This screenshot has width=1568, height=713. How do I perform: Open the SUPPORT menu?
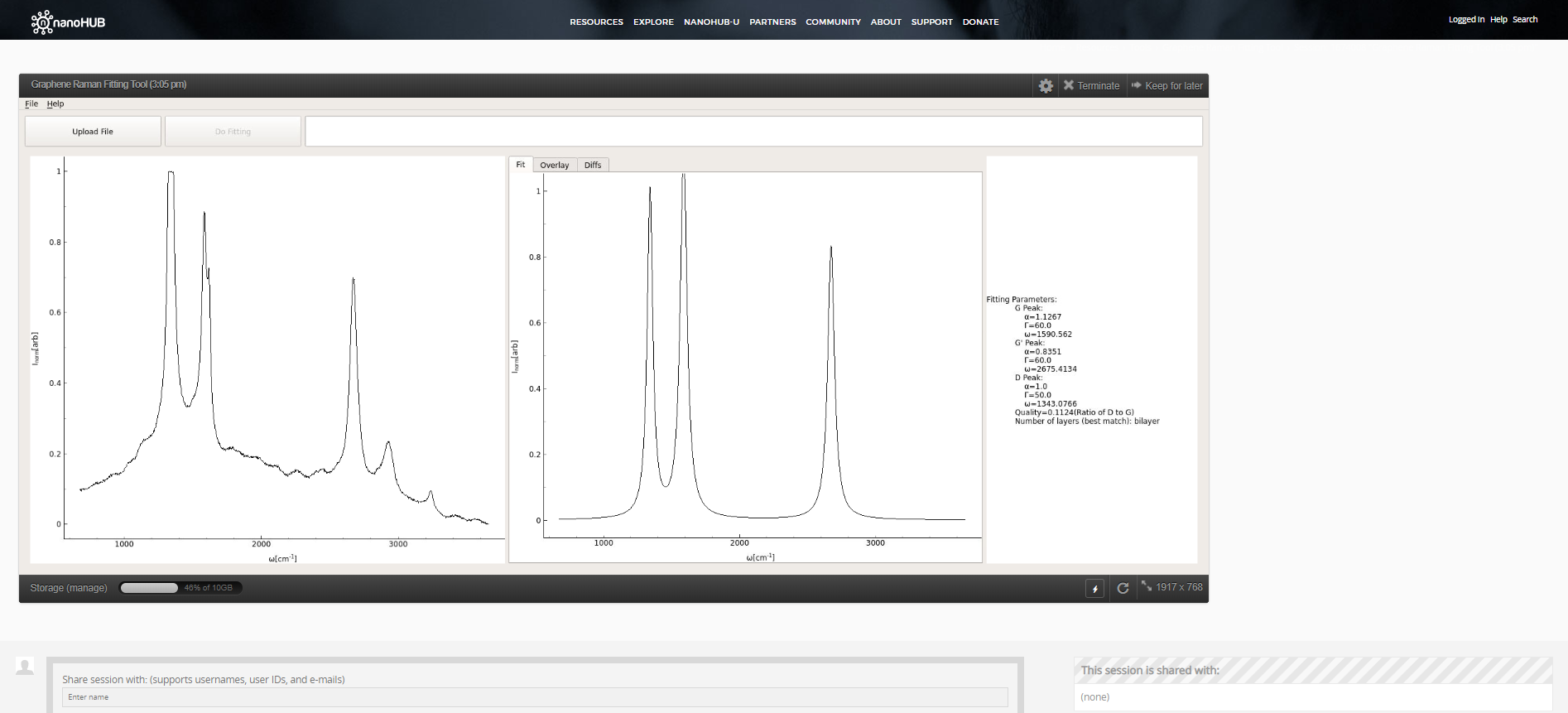(931, 22)
